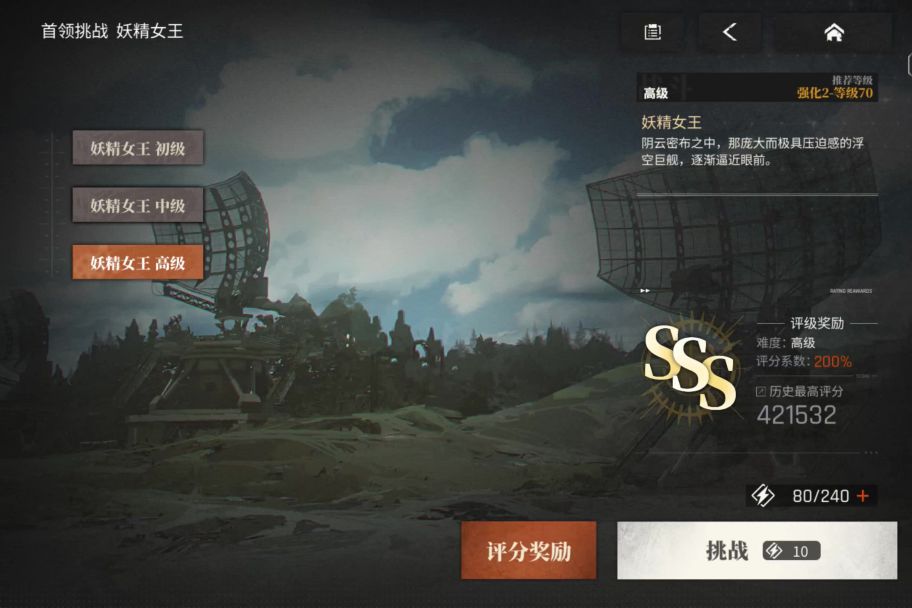Tap the lightning stamina icon beside 80/240
Viewport: 912px width, 608px height.
(763, 496)
